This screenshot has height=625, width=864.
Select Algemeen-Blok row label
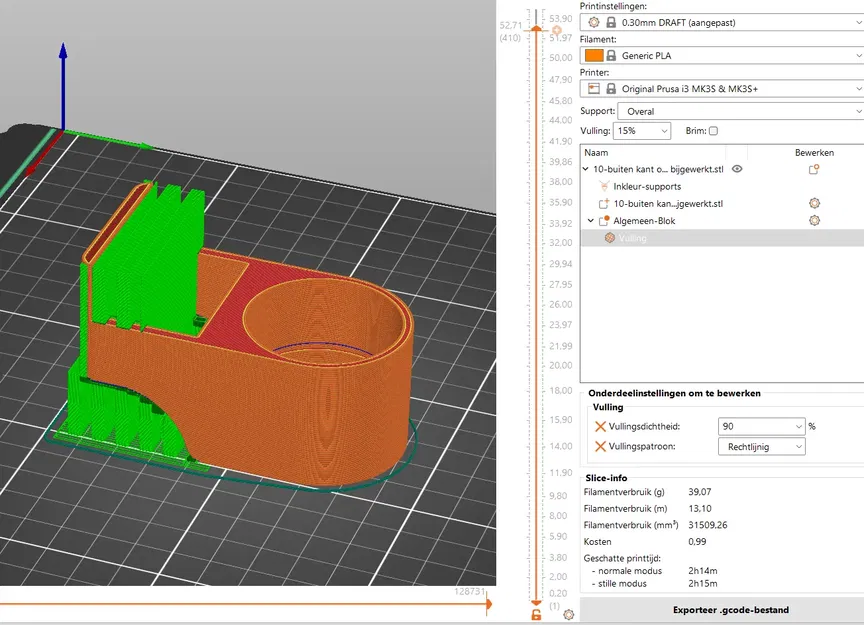(644, 220)
